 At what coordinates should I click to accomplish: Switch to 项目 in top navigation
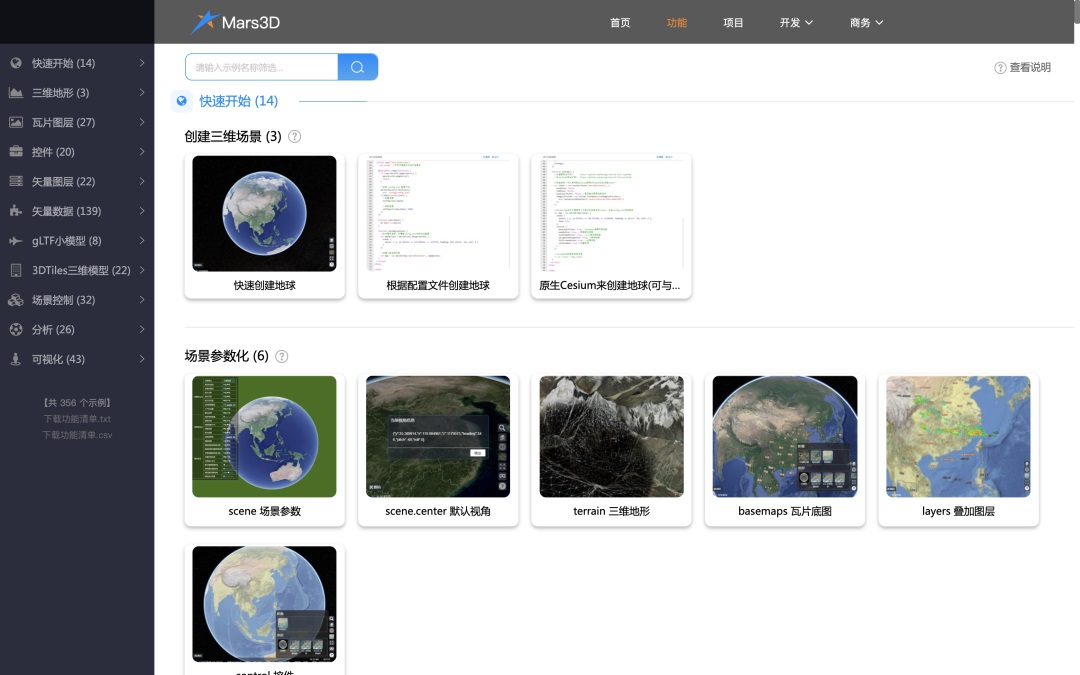pos(733,22)
